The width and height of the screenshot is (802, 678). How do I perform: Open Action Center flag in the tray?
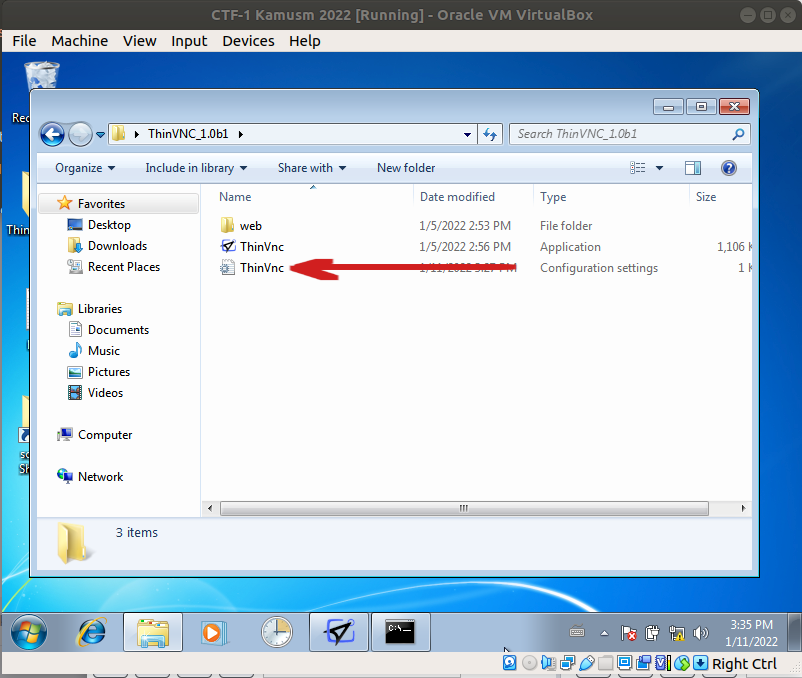point(628,633)
